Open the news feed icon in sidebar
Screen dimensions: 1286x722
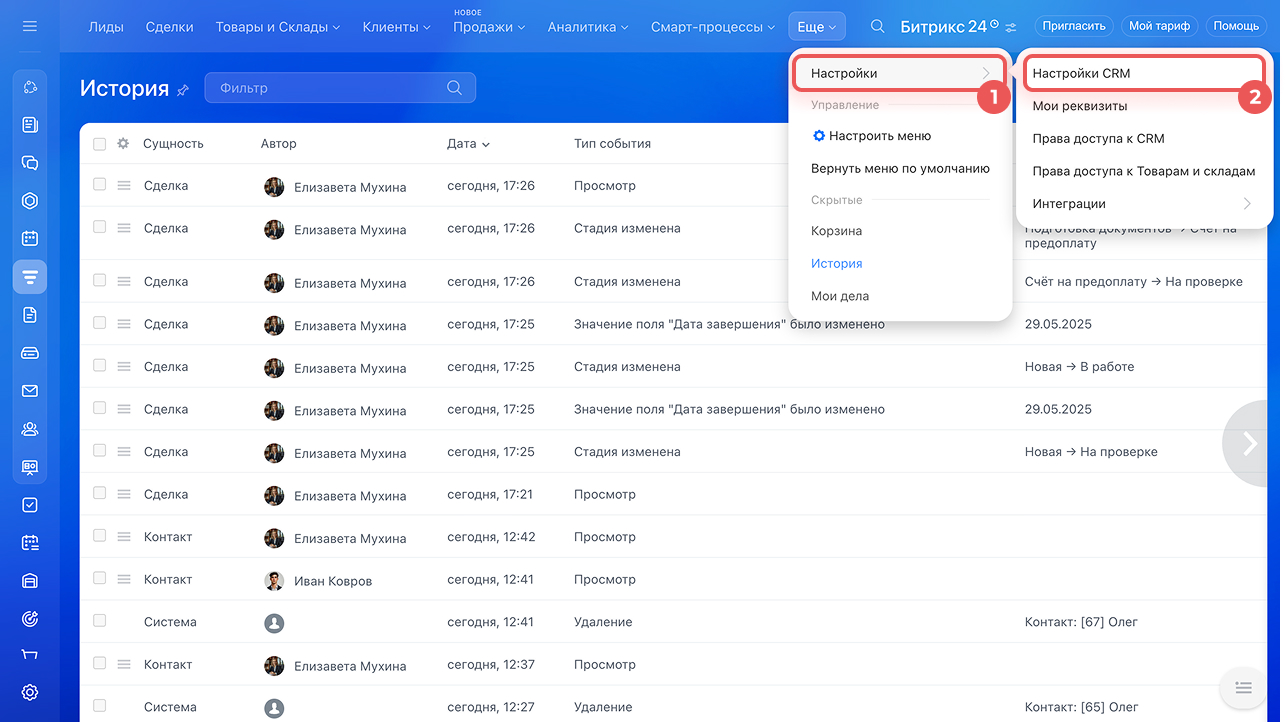[x=30, y=125]
